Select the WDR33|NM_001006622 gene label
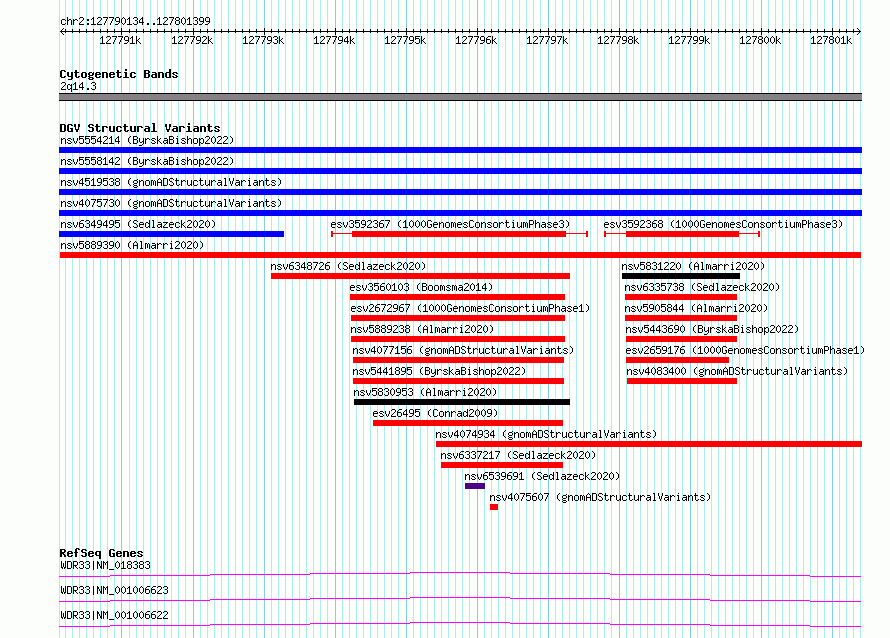 coord(115,615)
